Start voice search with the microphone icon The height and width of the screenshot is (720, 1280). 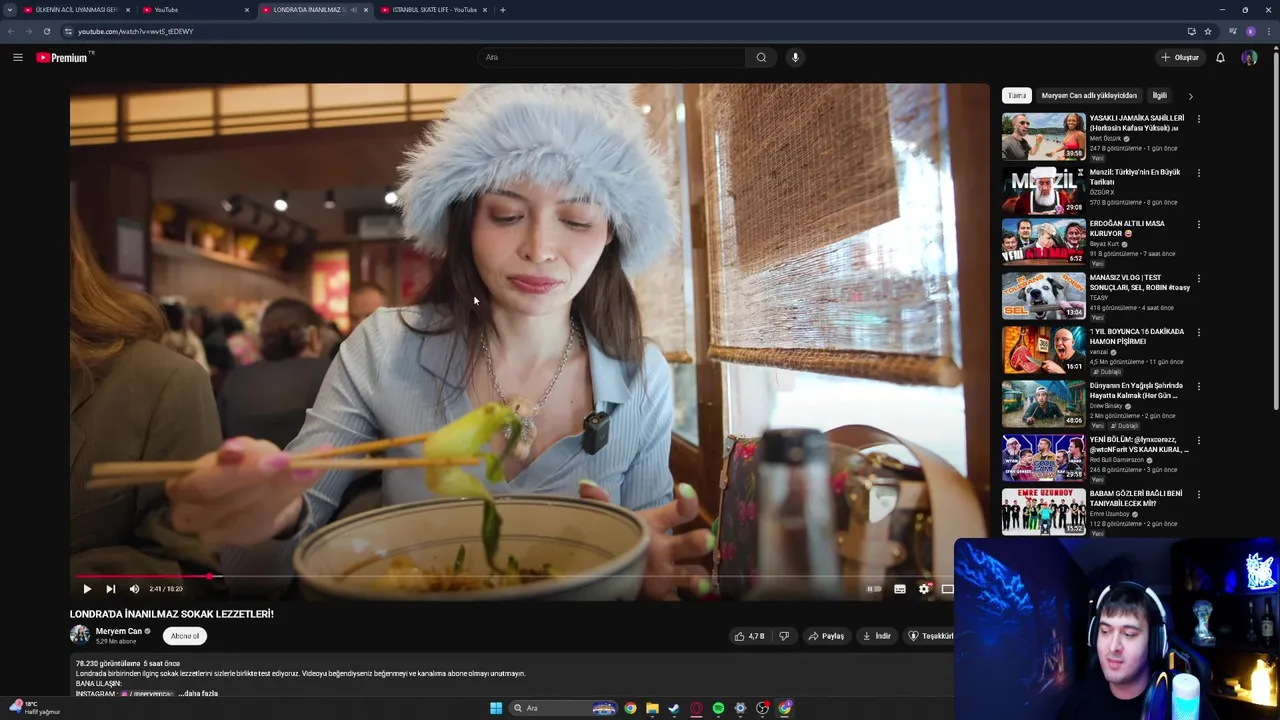[795, 57]
